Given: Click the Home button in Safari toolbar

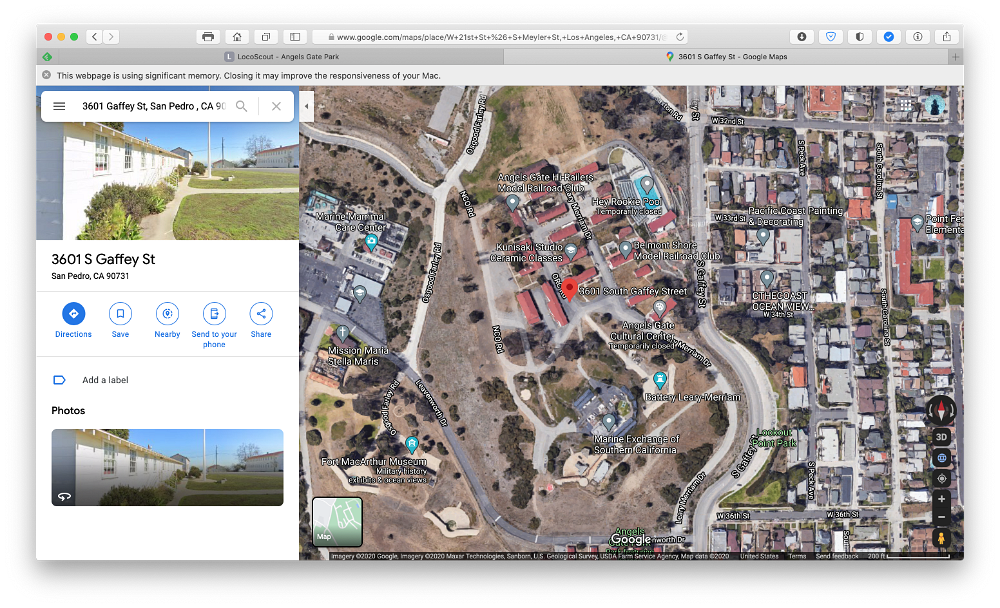Looking at the screenshot, I should [x=237, y=37].
